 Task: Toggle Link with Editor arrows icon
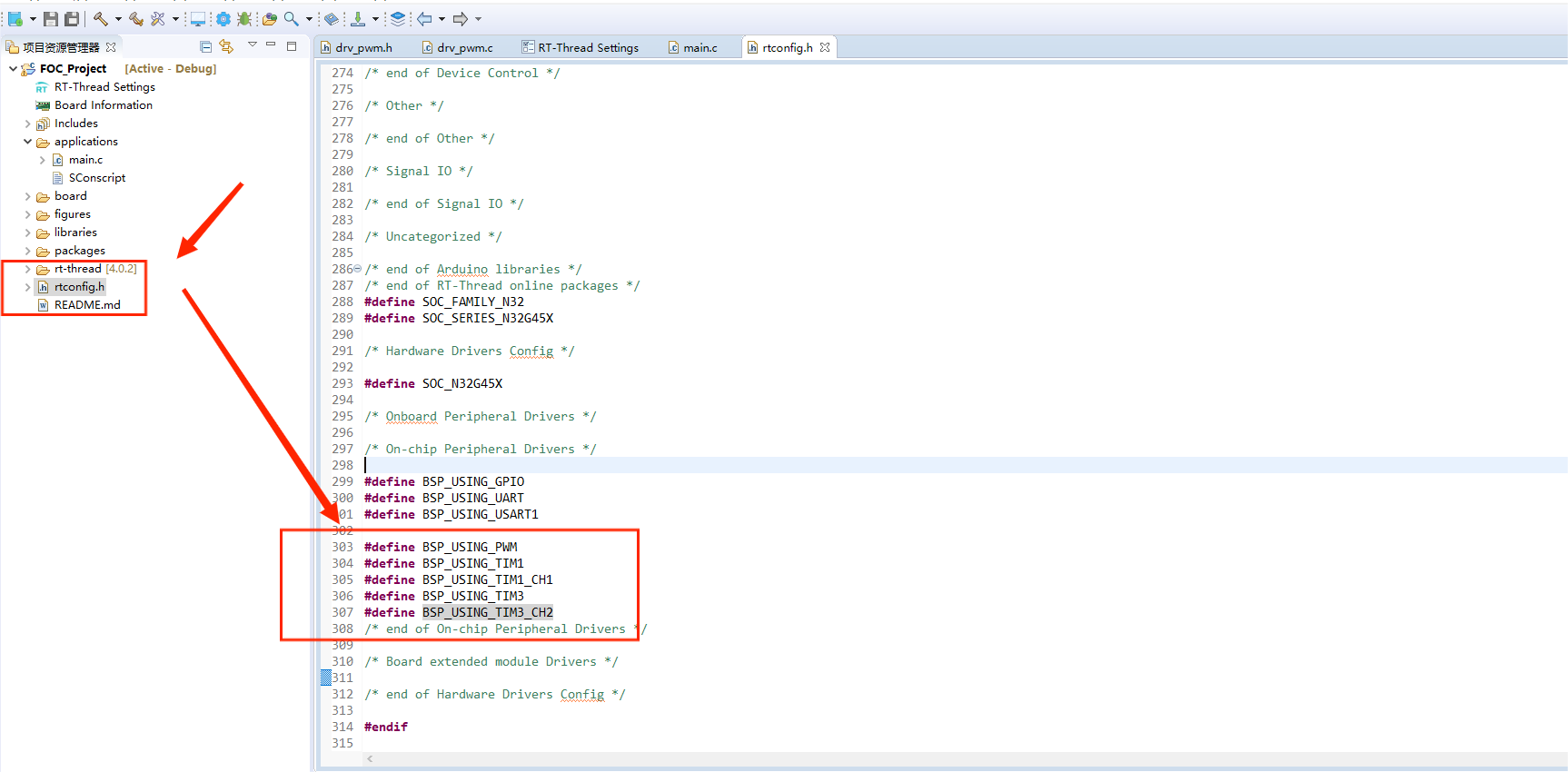click(x=226, y=46)
